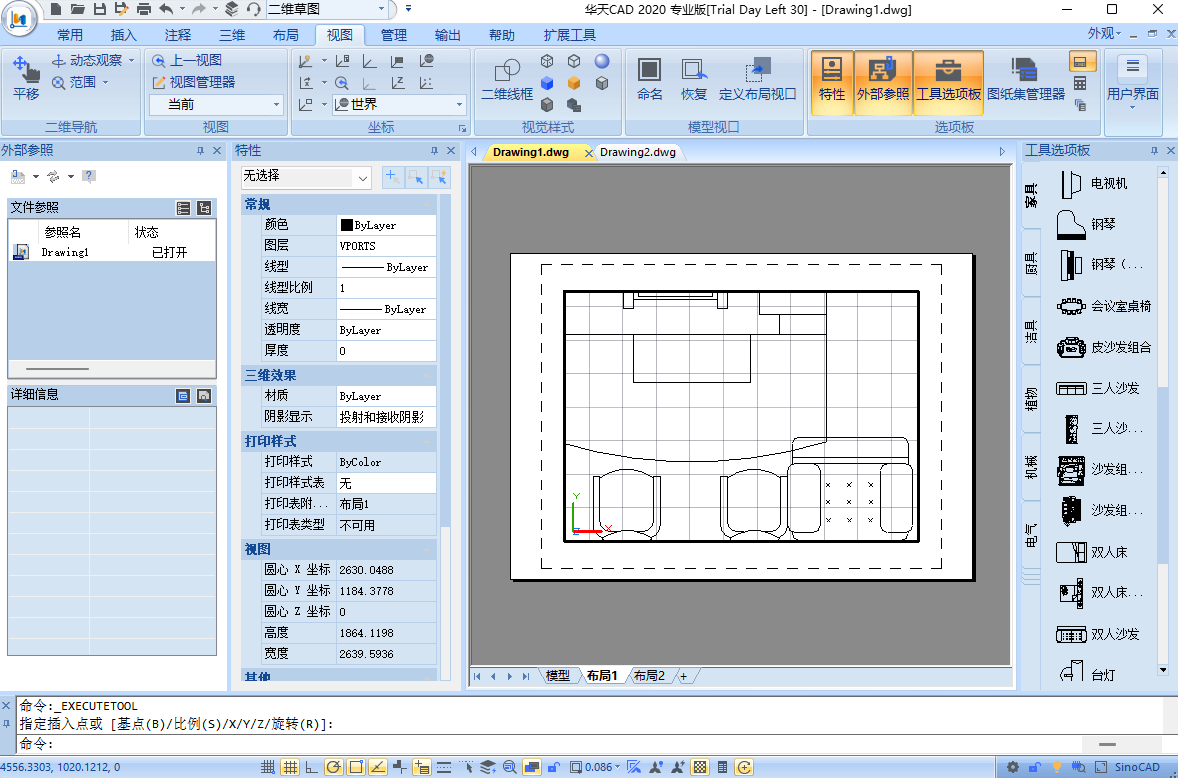Viewport: 1178px width, 778px height.
Task: Switch to the Drawing2.dwg document tab
Action: (x=637, y=152)
